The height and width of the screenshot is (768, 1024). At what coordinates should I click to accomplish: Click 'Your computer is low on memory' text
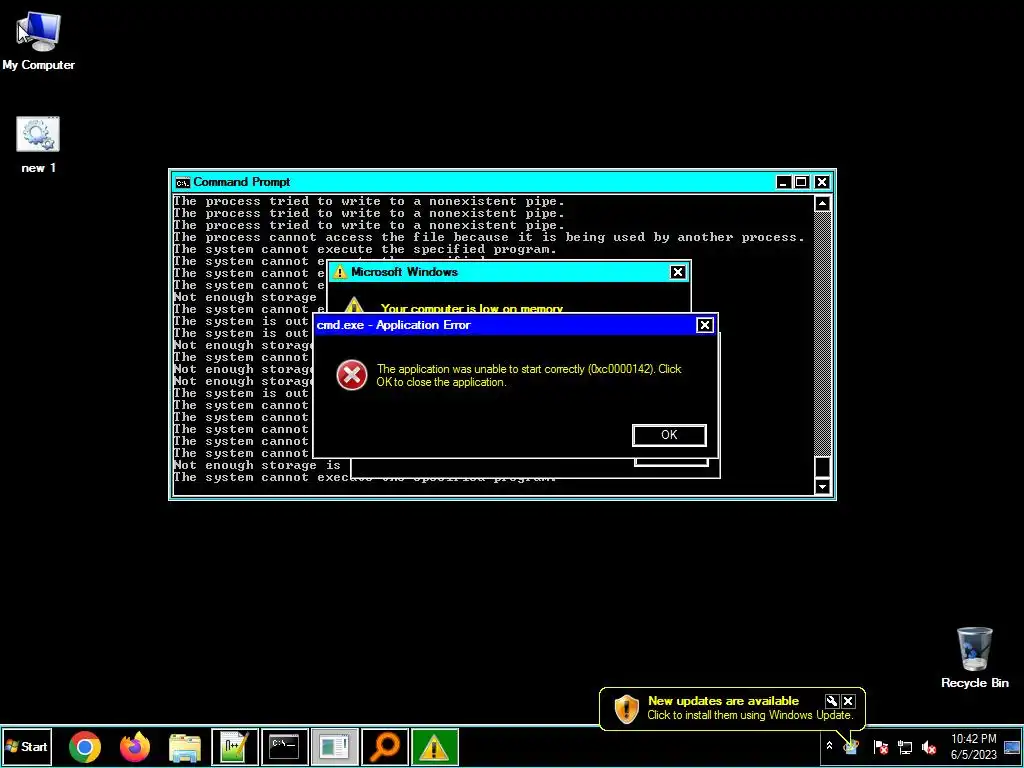pyautogui.click(x=472, y=309)
